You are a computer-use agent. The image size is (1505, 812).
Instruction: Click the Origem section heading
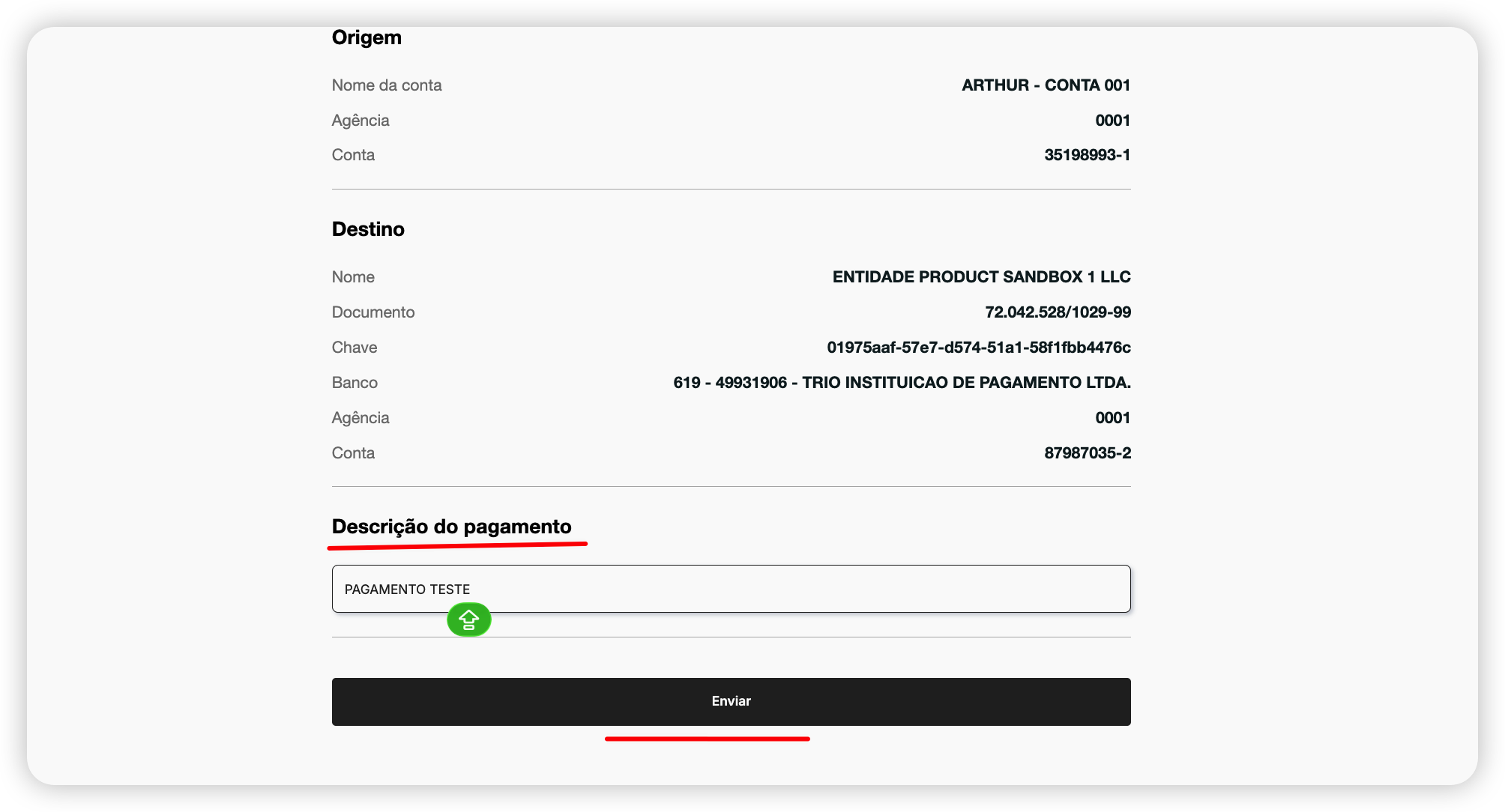pos(367,37)
